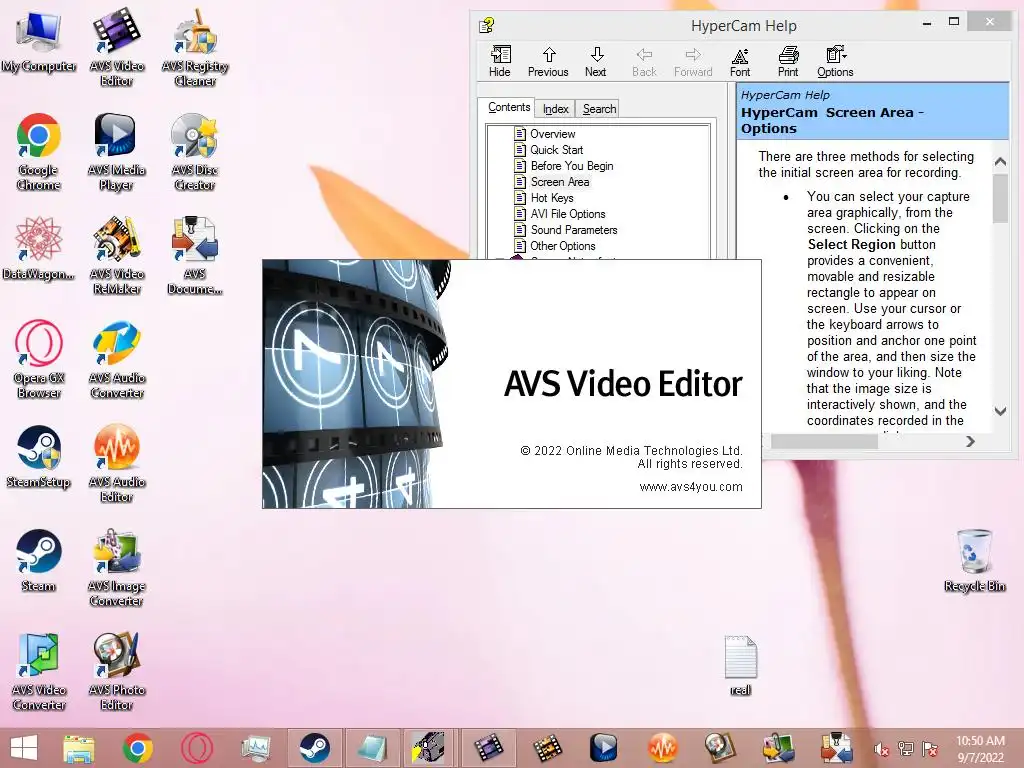
Task: Open File Explorer from the taskbar
Action: tap(79, 748)
